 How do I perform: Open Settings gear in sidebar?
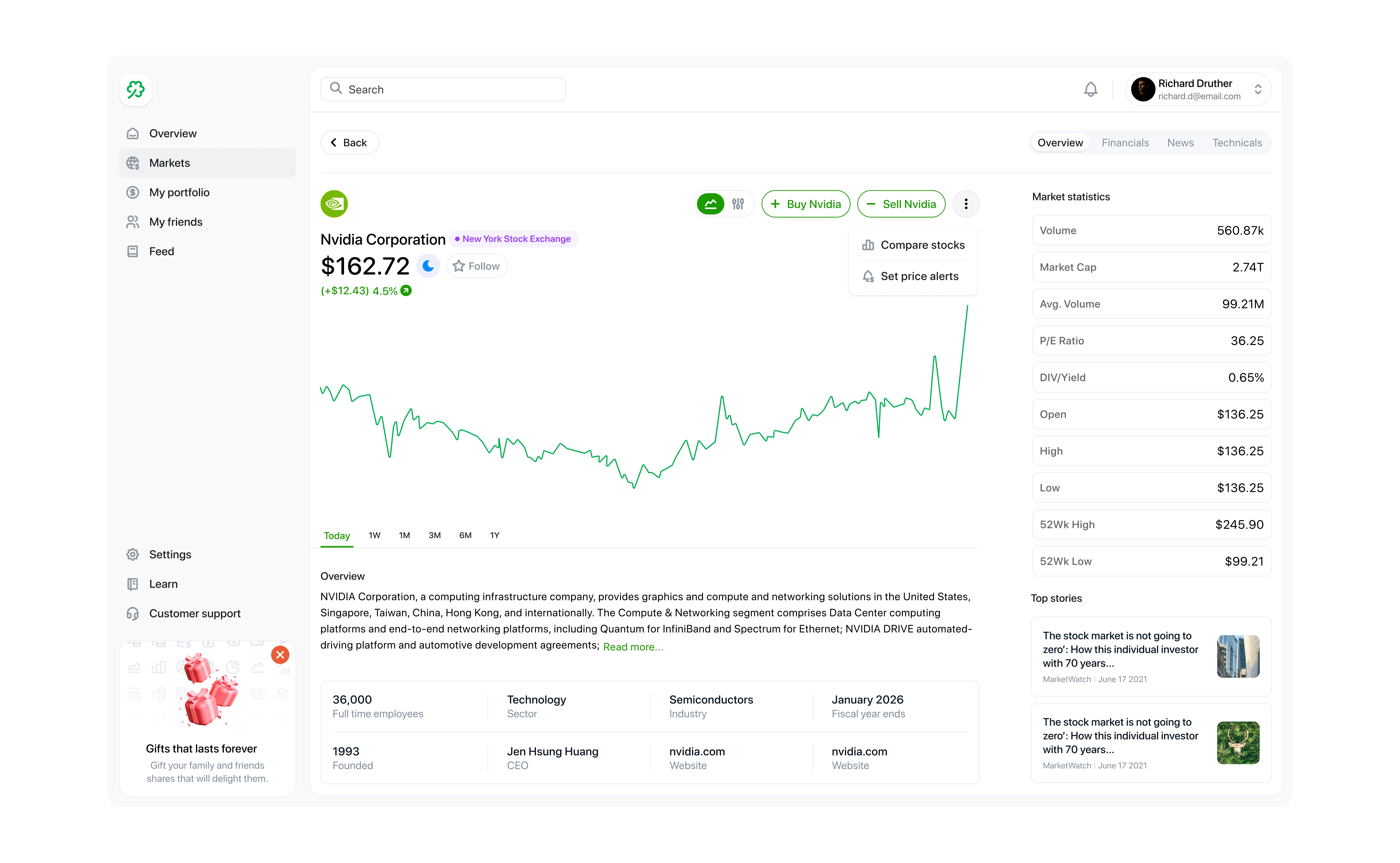point(132,555)
